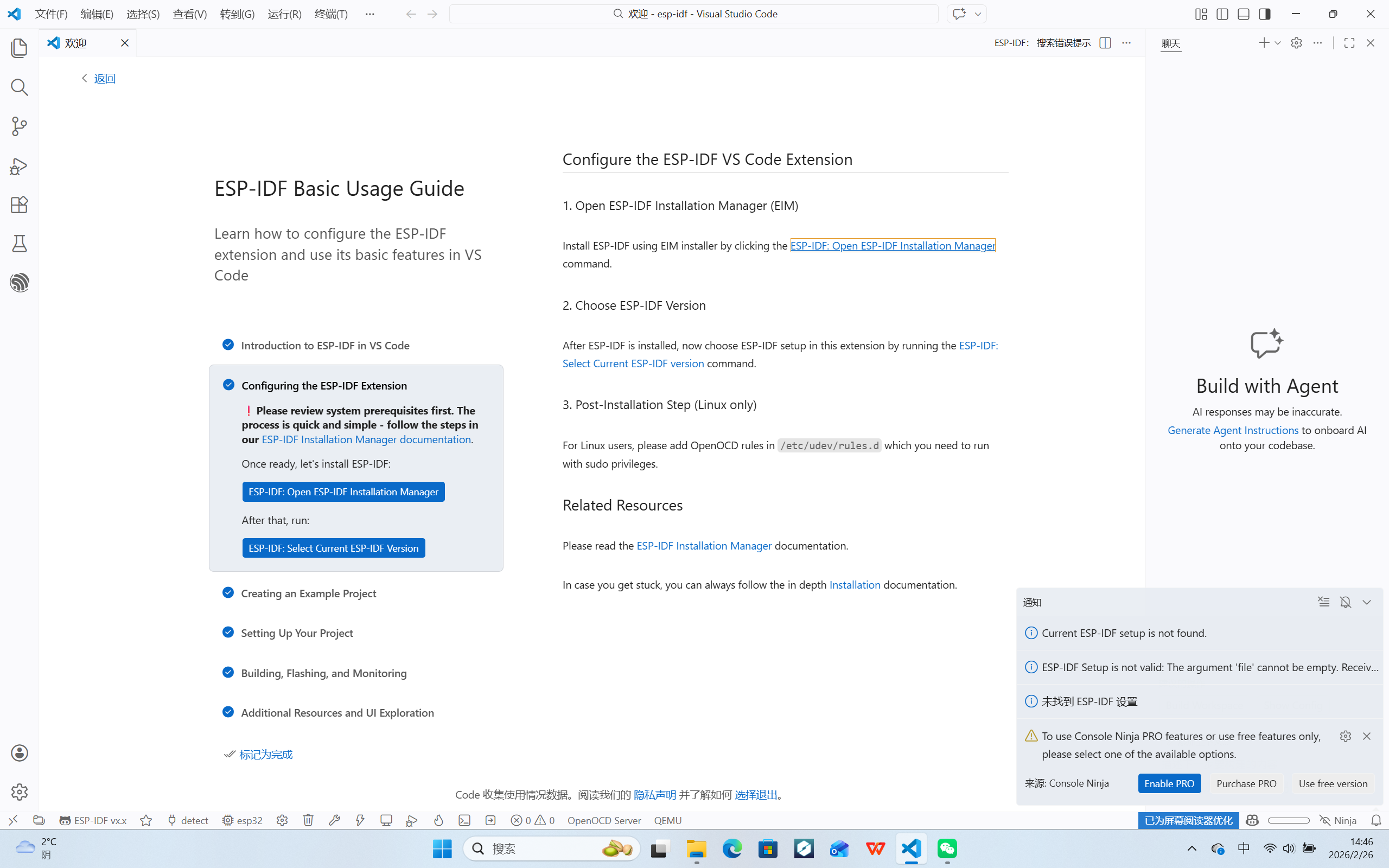Open the ESP-IDF Explorer sidebar icon

(20, 283)
